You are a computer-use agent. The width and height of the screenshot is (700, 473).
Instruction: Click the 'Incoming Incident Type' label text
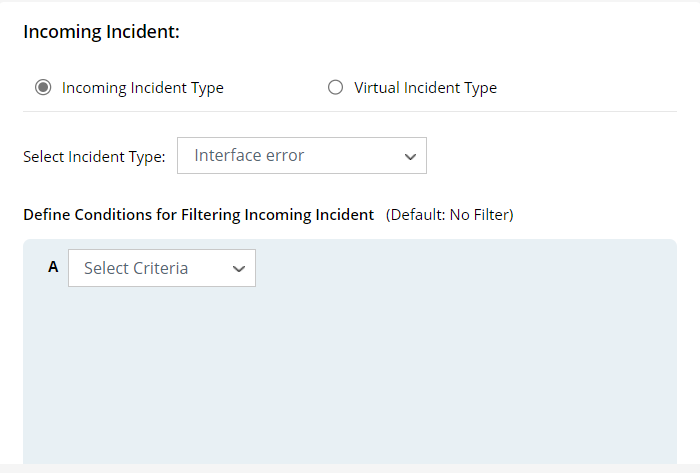(x=142, y=88)
